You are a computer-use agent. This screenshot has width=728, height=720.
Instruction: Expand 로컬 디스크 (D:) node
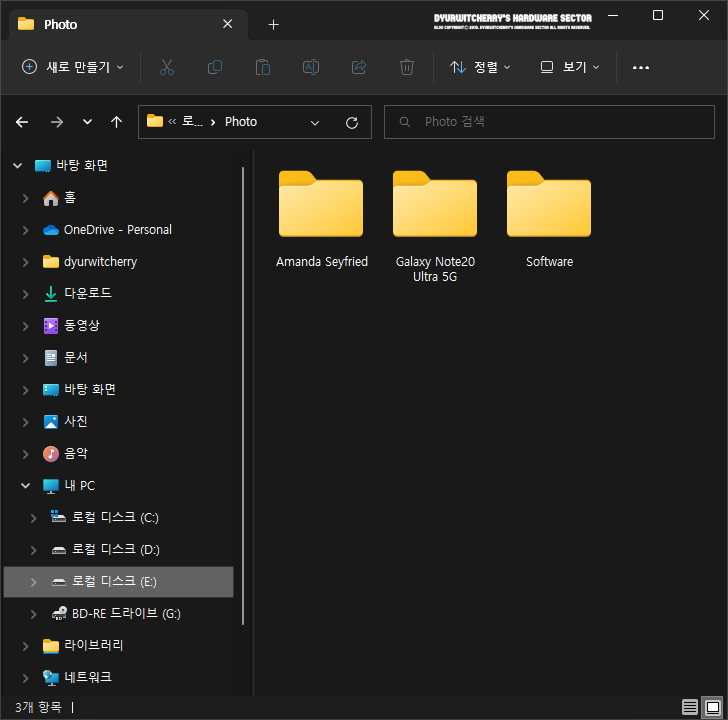click(x=33, y=550)
